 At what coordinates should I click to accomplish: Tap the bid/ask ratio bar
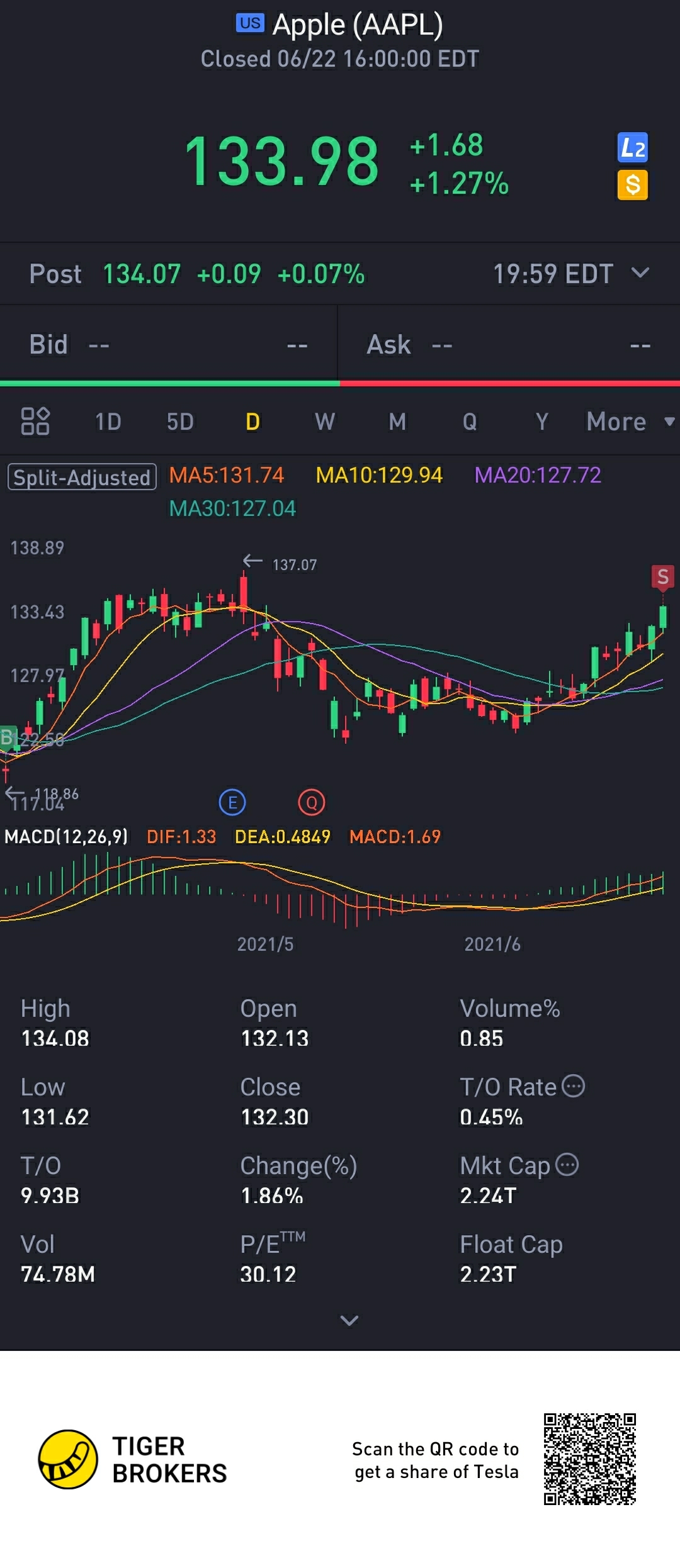pos(340,383)
